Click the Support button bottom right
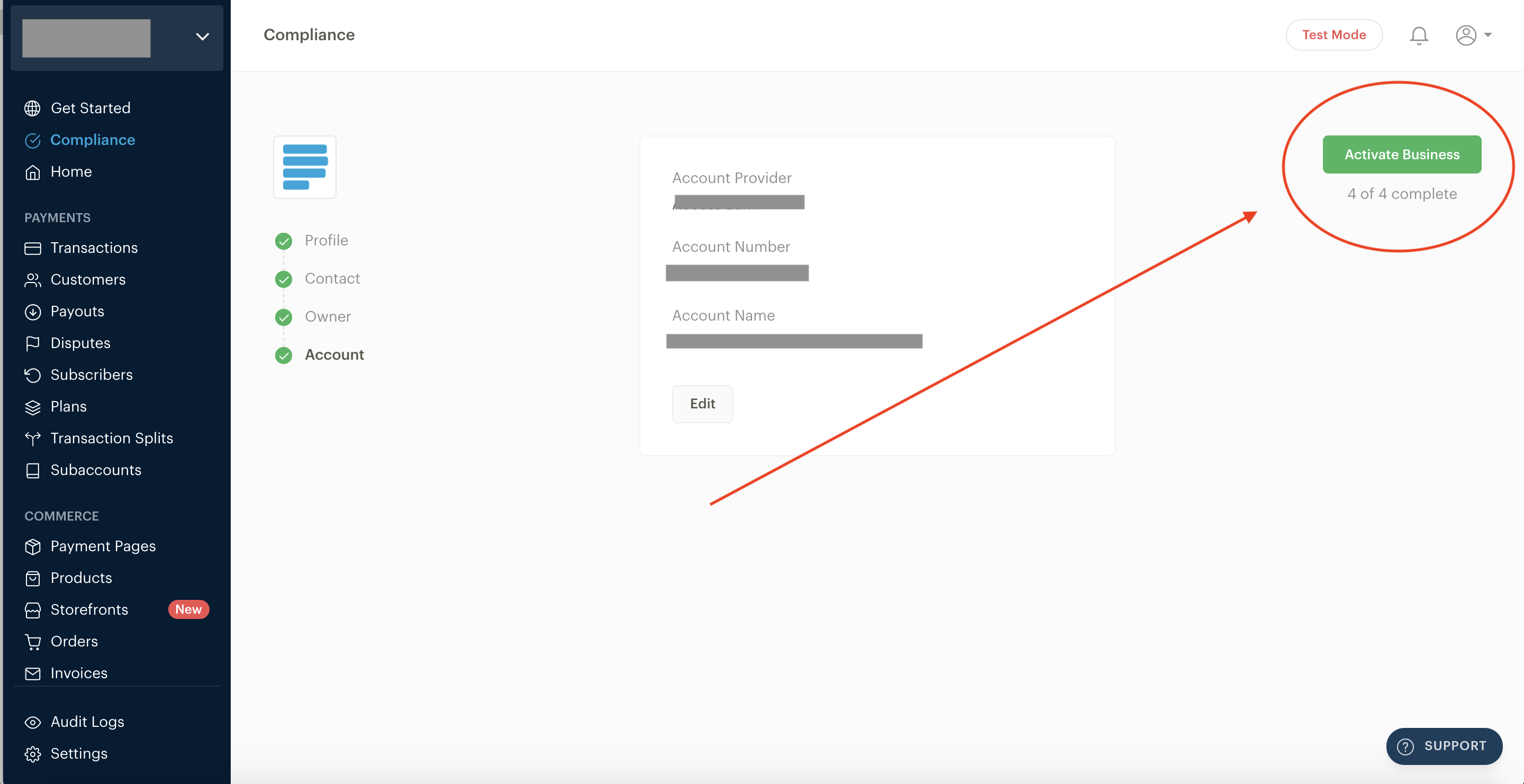Viewport: 1524px width, 784px height. [x=1444, y=744]
